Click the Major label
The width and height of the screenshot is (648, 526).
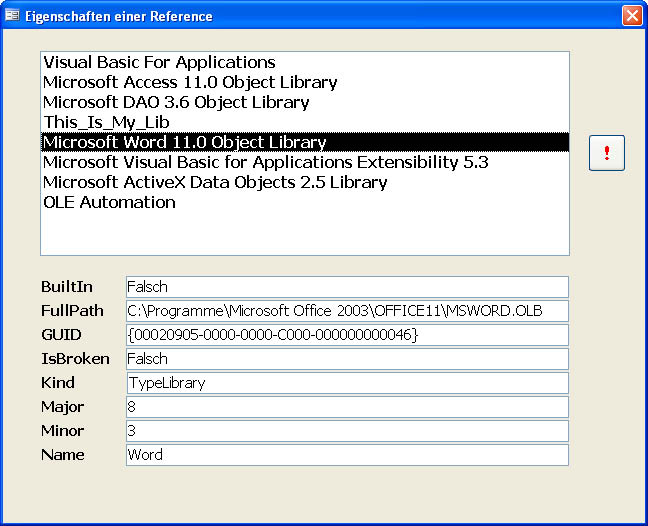pos(62,407)
